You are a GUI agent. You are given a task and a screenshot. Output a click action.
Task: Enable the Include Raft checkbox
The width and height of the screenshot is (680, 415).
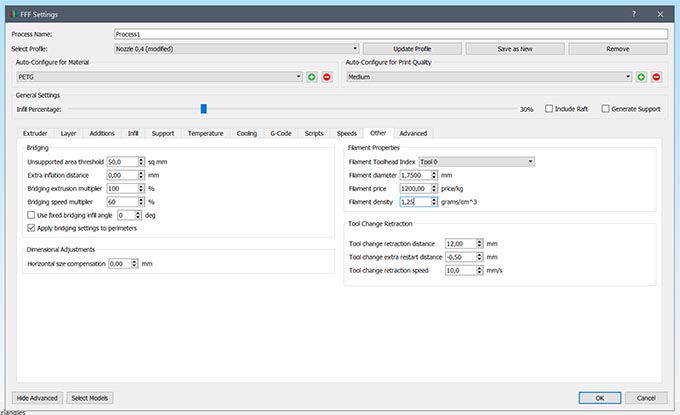549,108
